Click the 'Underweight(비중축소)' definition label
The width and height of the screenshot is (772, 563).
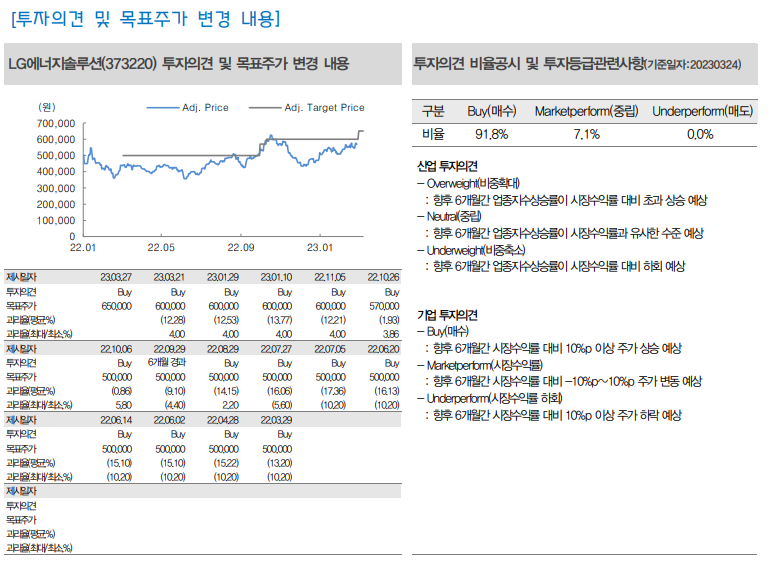coord(476,250)
